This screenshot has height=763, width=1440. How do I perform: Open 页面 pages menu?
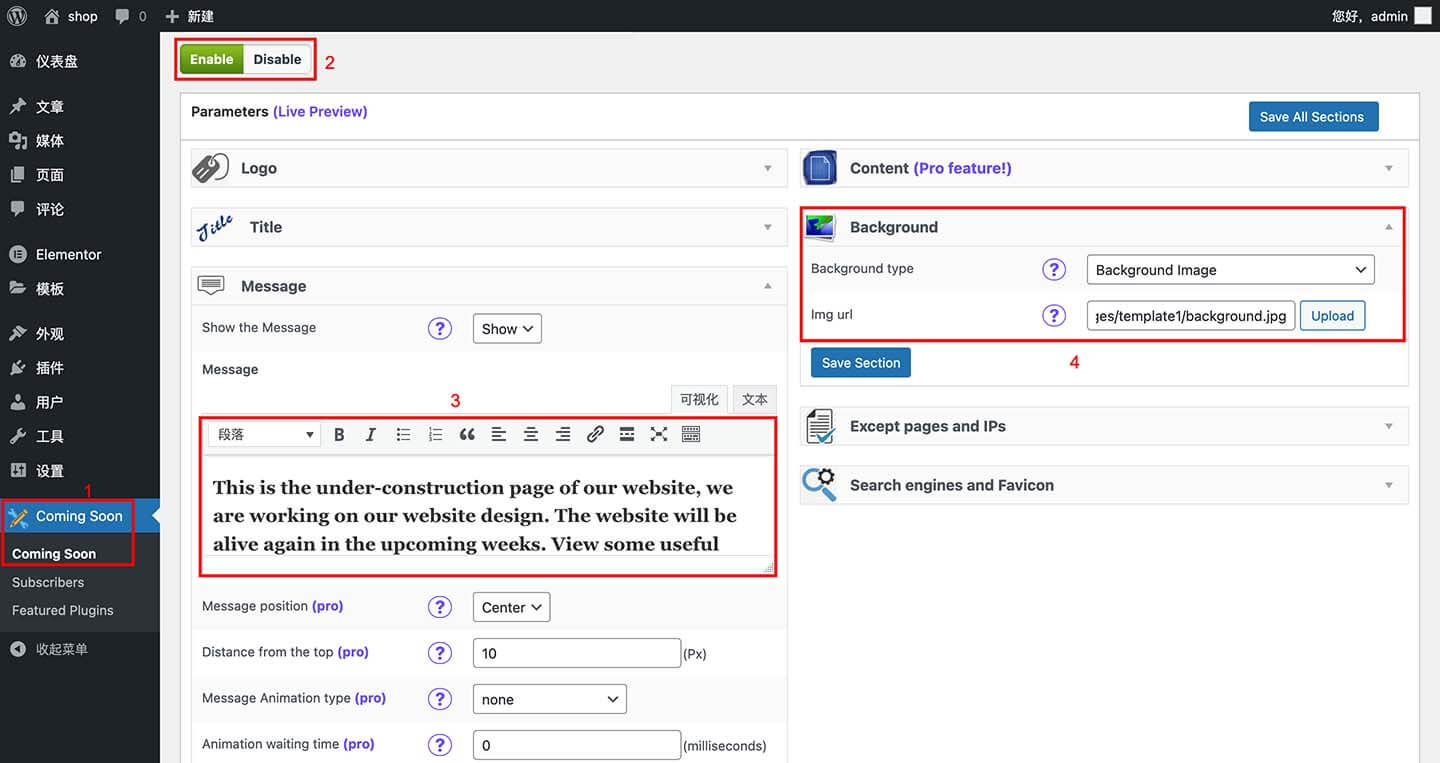coord(80,175)
